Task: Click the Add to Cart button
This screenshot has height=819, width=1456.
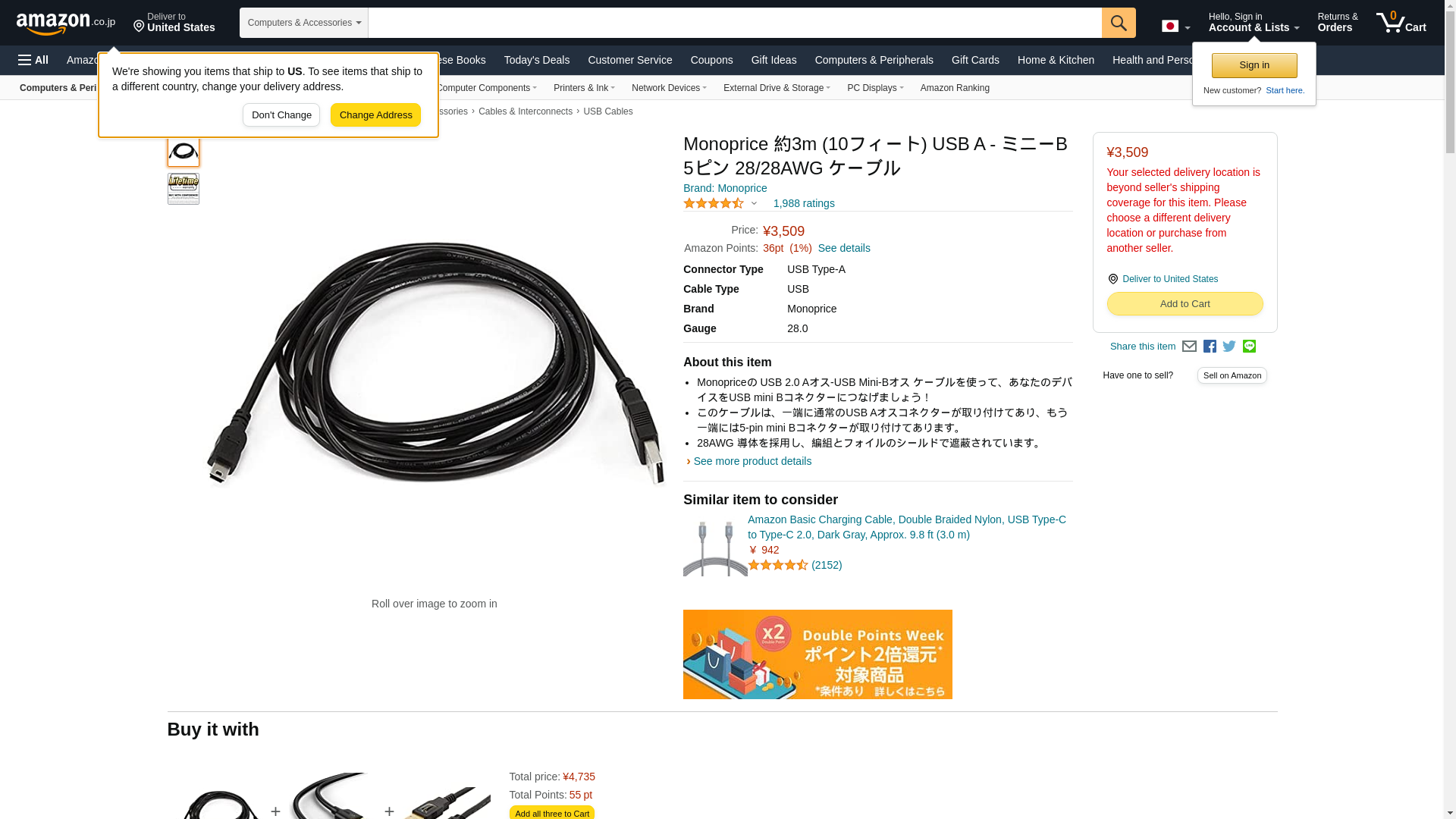Action: 1185,304
